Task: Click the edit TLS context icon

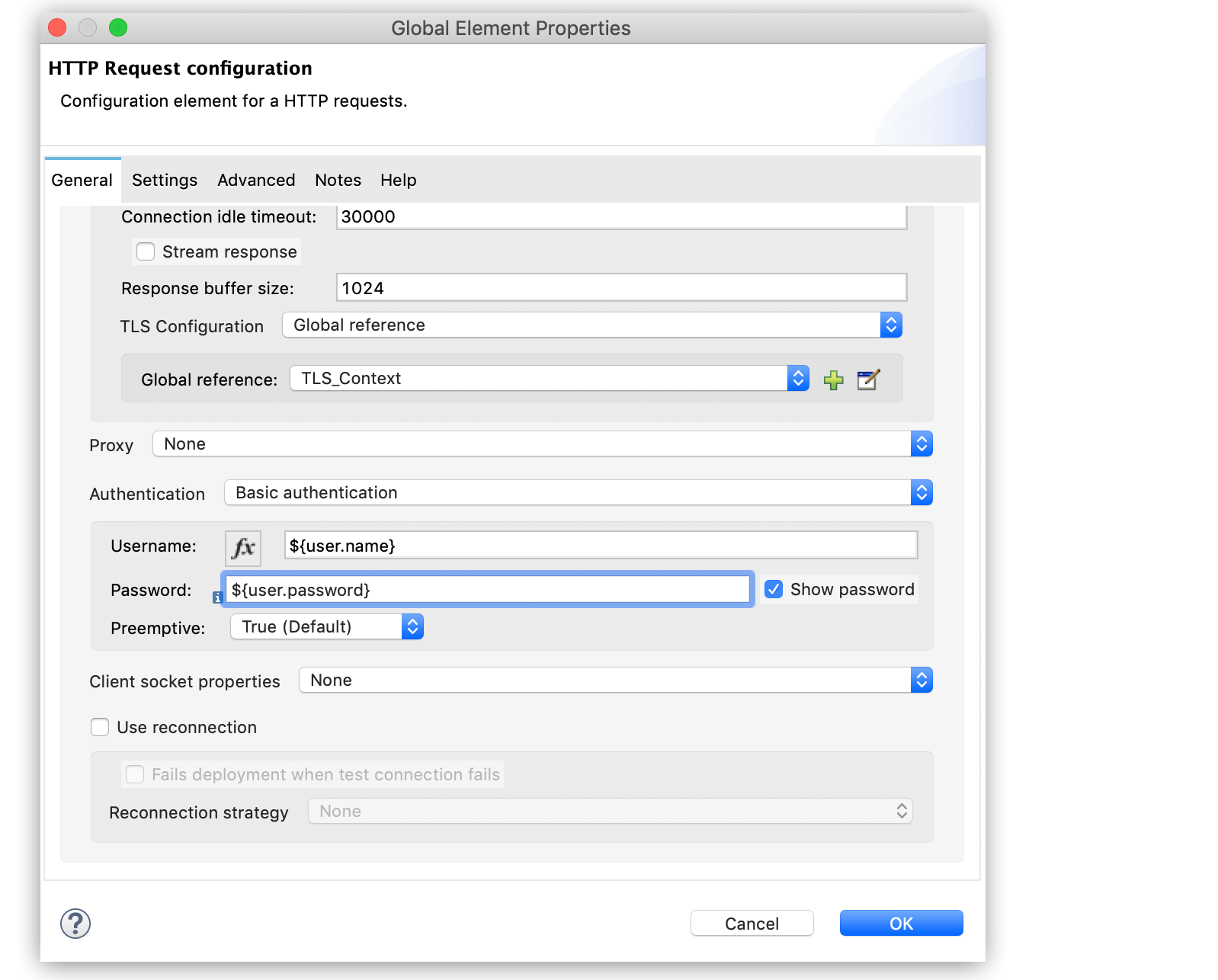Action: pyautogui.click(x=868, y=380)
